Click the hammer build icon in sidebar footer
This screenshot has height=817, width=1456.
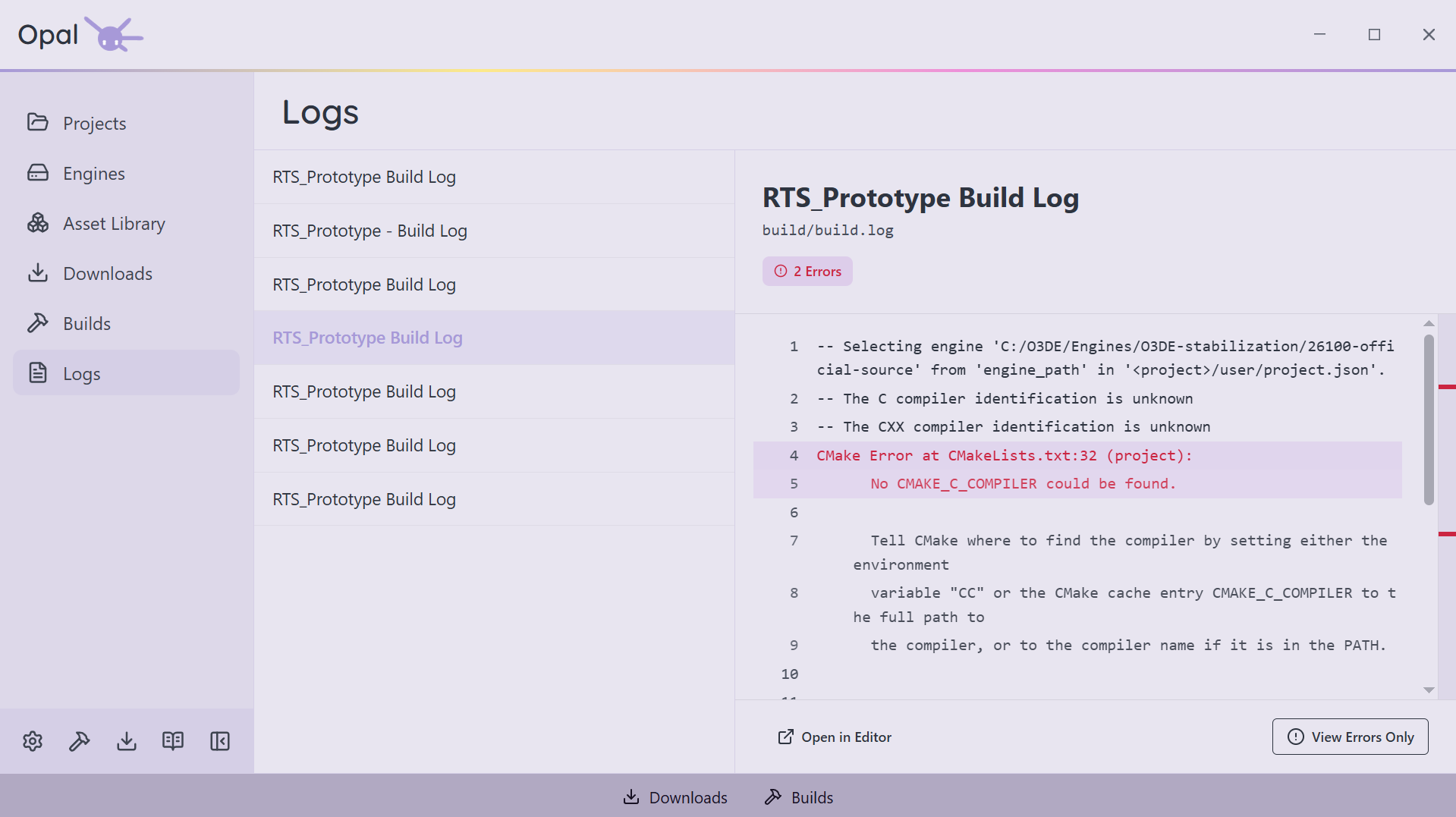tap(80, 741)
